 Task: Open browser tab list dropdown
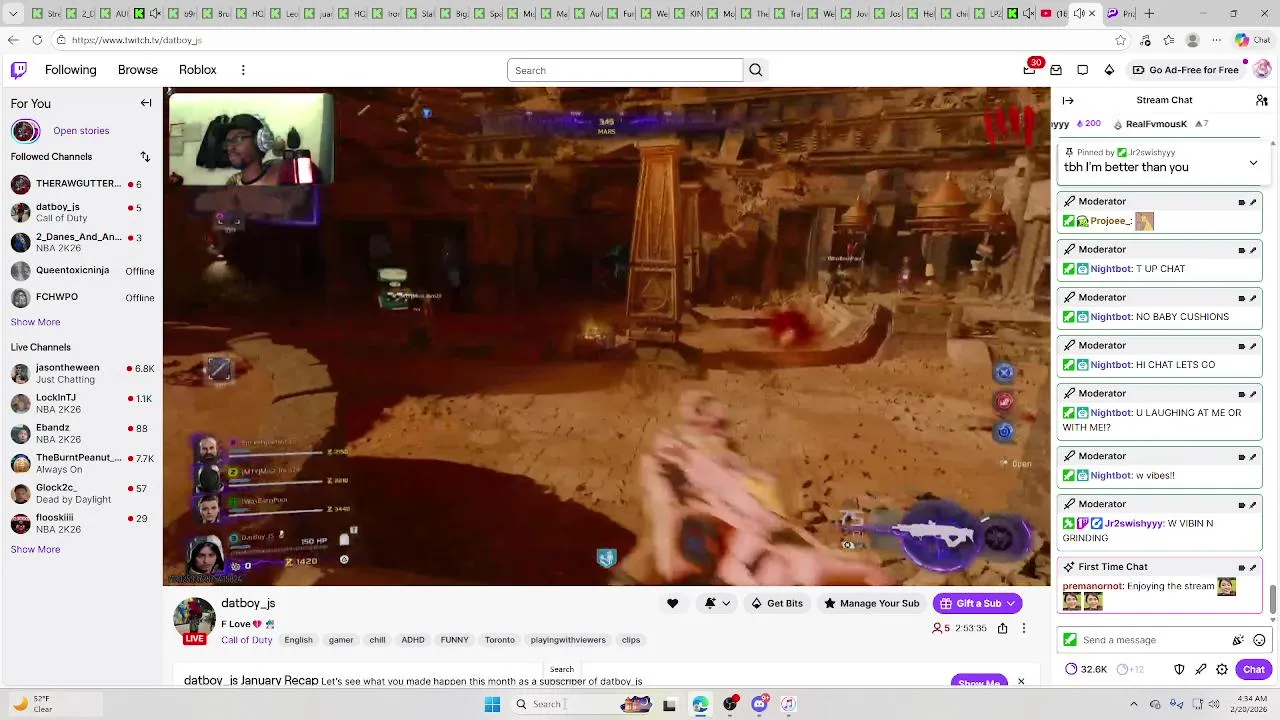click(13, 13)
